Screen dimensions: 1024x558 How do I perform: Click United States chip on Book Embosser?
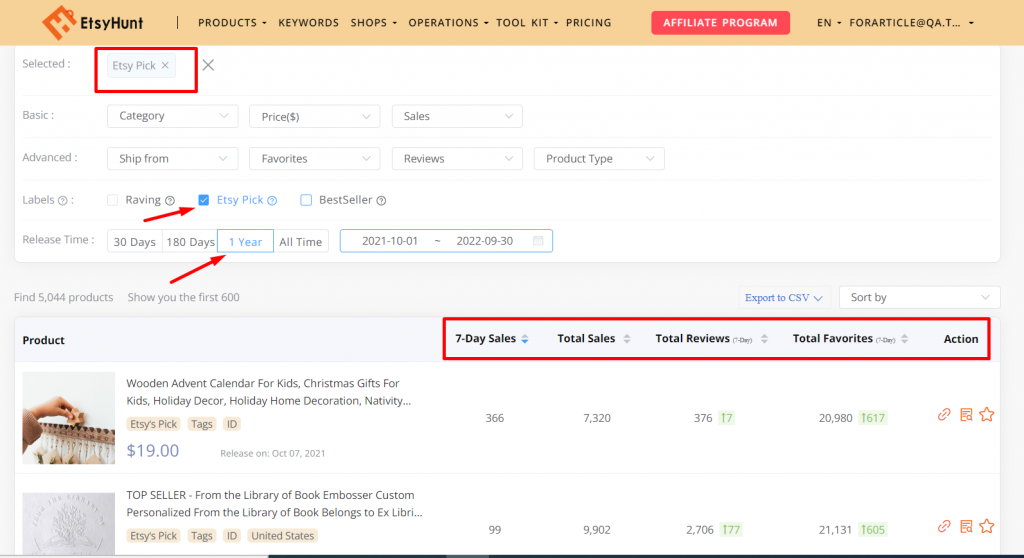point(283,536)
